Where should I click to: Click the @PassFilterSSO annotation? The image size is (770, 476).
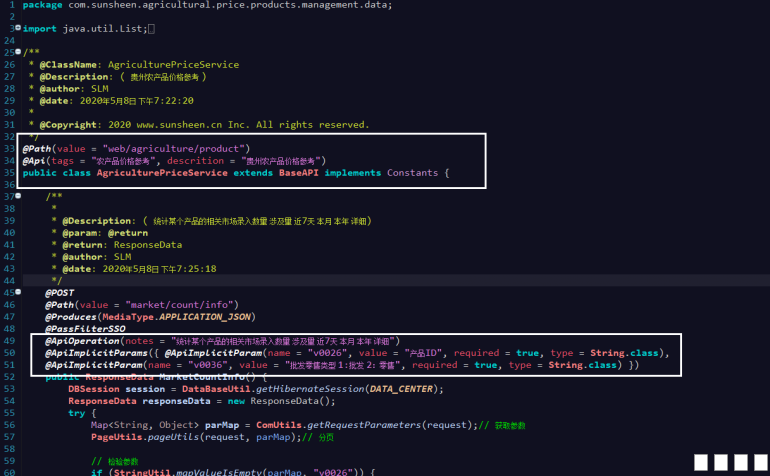click(x=85, y=329)
